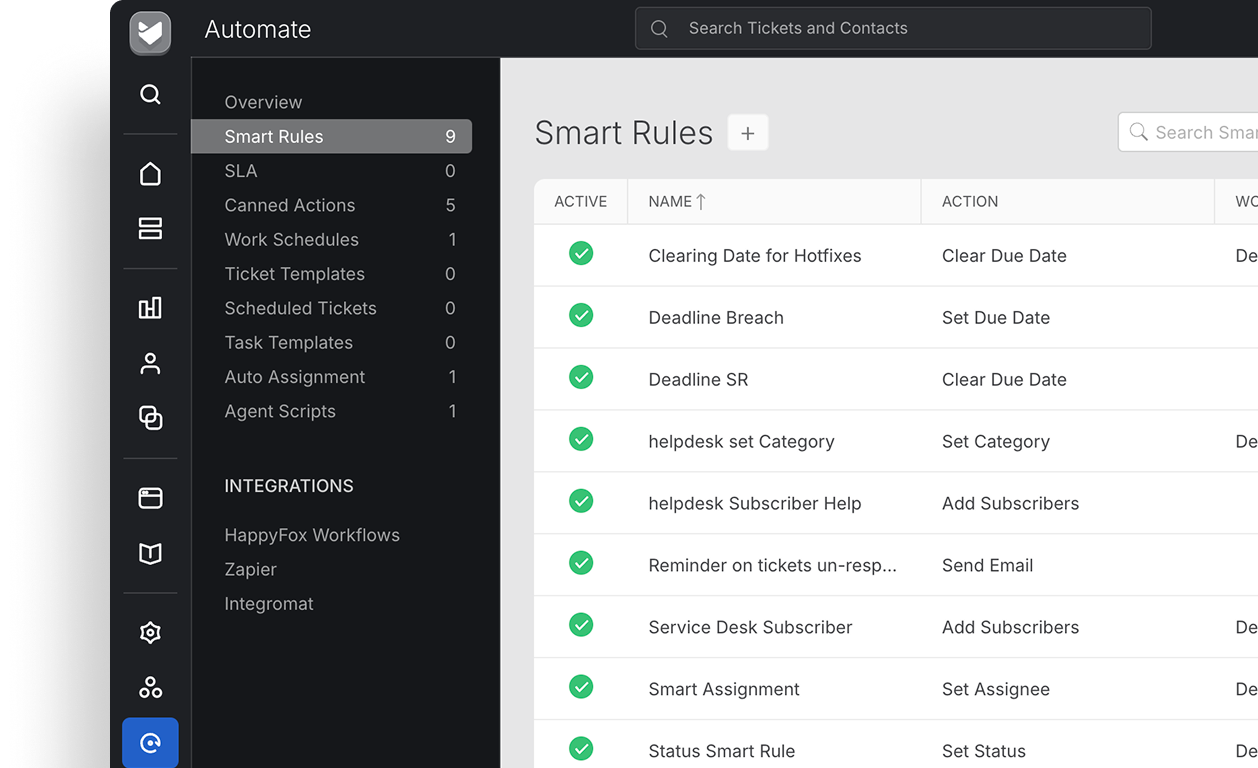Screen dimensions: 1258x768
Task: Click the Search Tickets and Contacts field
Action: (x=893, y=28)
